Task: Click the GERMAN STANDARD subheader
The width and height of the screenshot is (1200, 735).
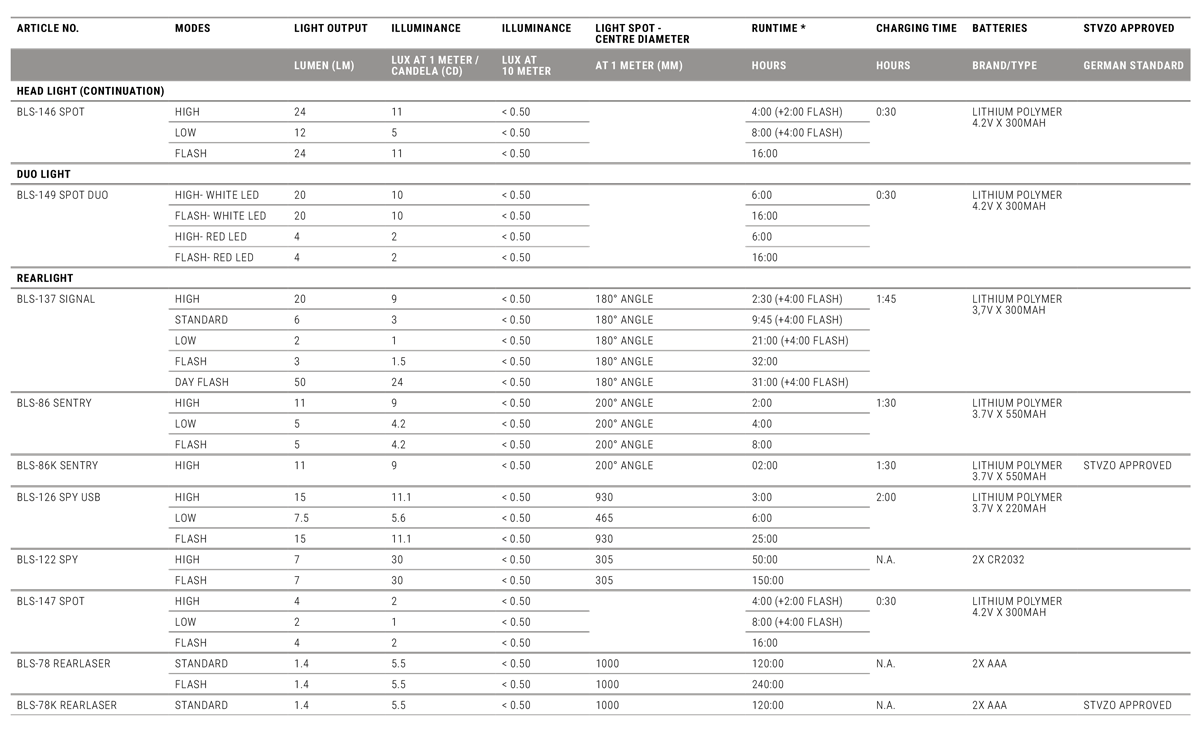Action: click(x=1133, y=66)
